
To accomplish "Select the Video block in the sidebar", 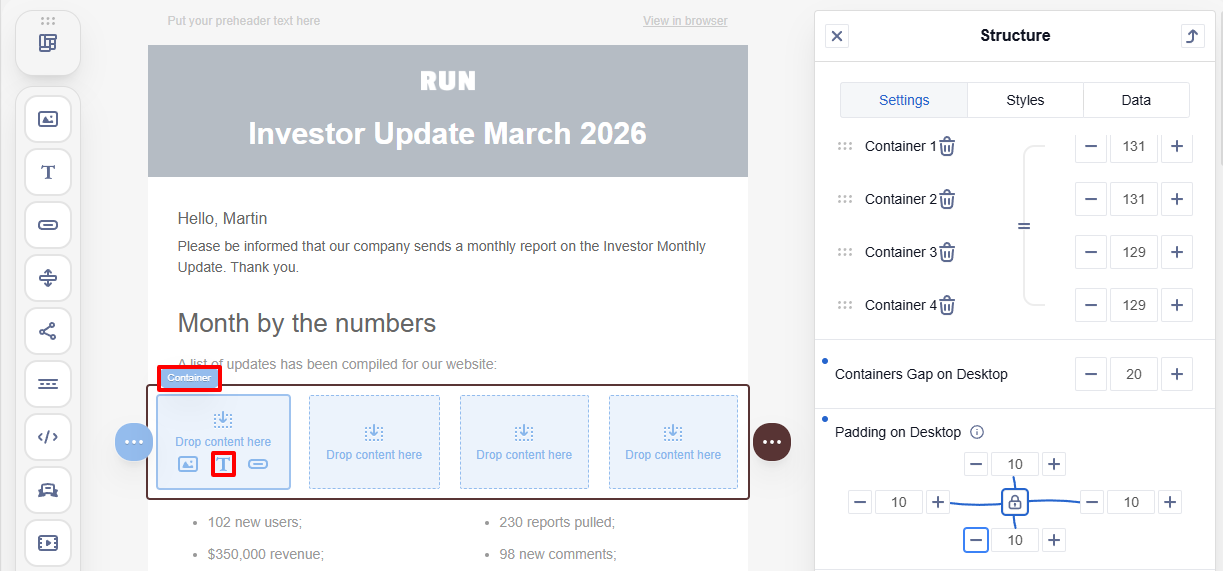I will pos(48,543).
